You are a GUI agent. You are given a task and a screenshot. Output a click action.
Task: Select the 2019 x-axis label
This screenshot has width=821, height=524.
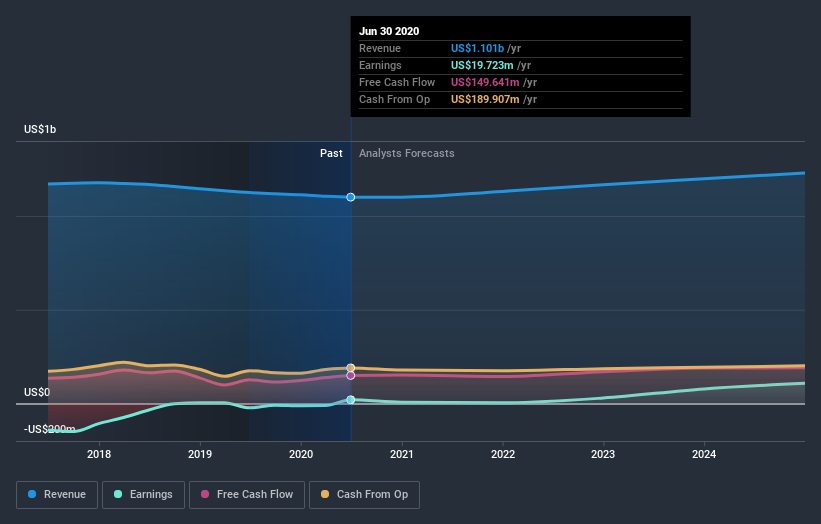[x=200, y=454]
